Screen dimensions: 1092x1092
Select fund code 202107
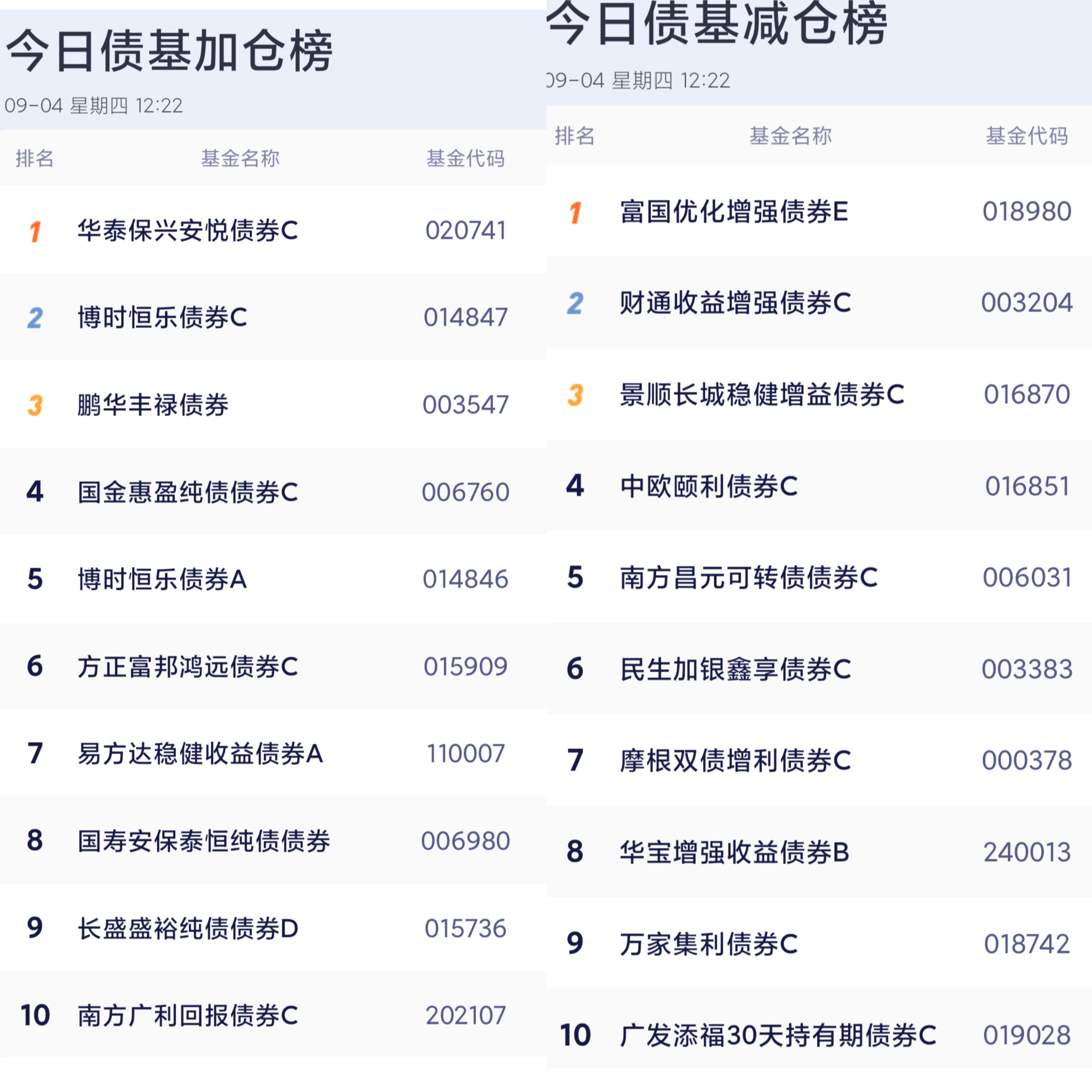click(466, 1016)
